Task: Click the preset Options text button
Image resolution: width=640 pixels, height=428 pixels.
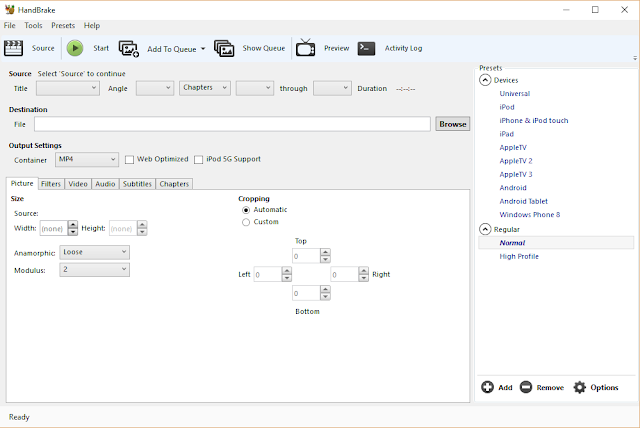Action: [x=604, y=388]
